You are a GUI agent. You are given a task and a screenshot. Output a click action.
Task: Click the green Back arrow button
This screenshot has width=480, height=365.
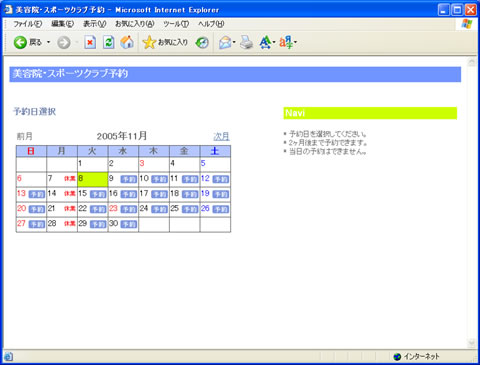coord(20,42)
